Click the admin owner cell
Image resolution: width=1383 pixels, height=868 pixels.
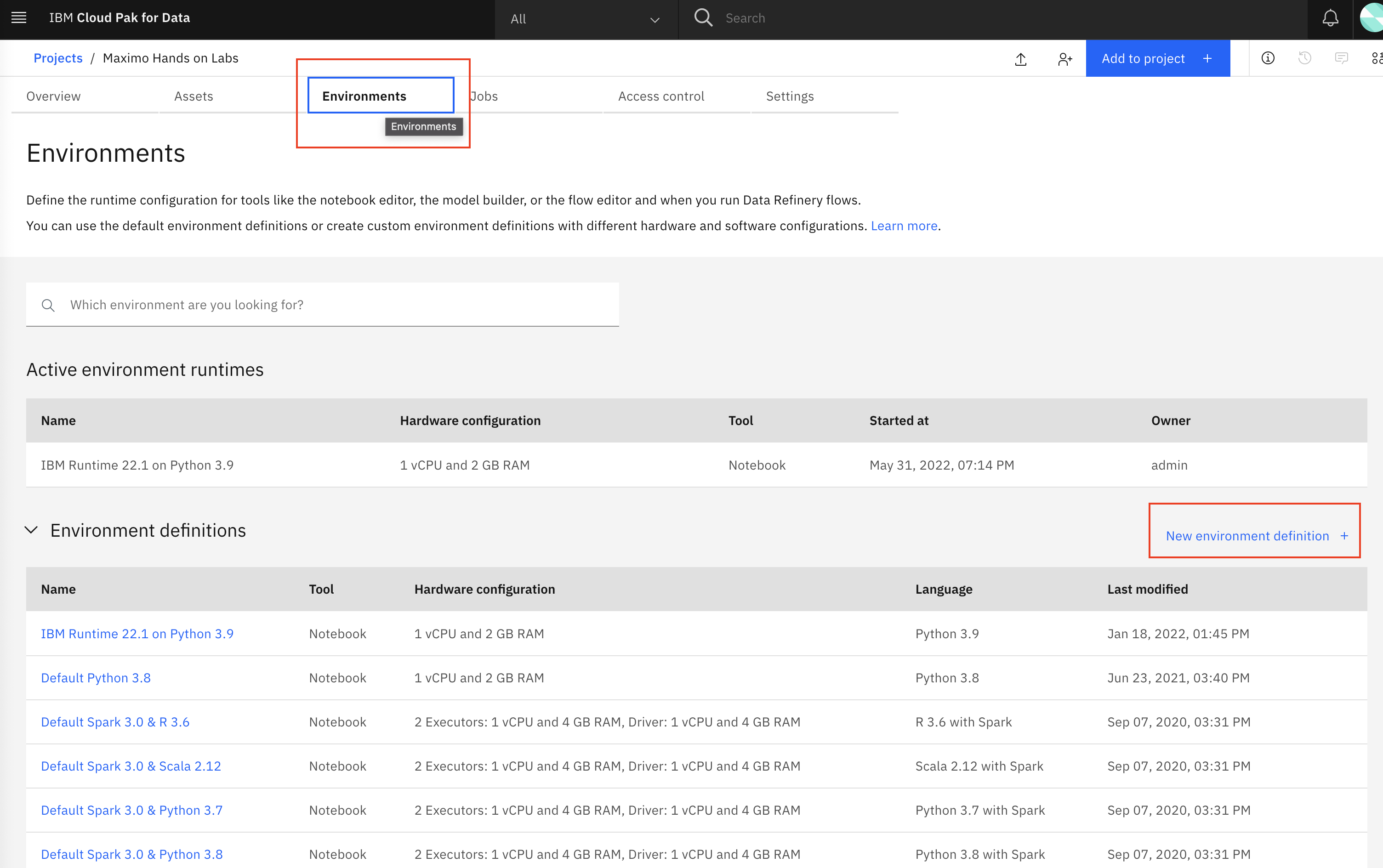click(x=1169, y=465)
